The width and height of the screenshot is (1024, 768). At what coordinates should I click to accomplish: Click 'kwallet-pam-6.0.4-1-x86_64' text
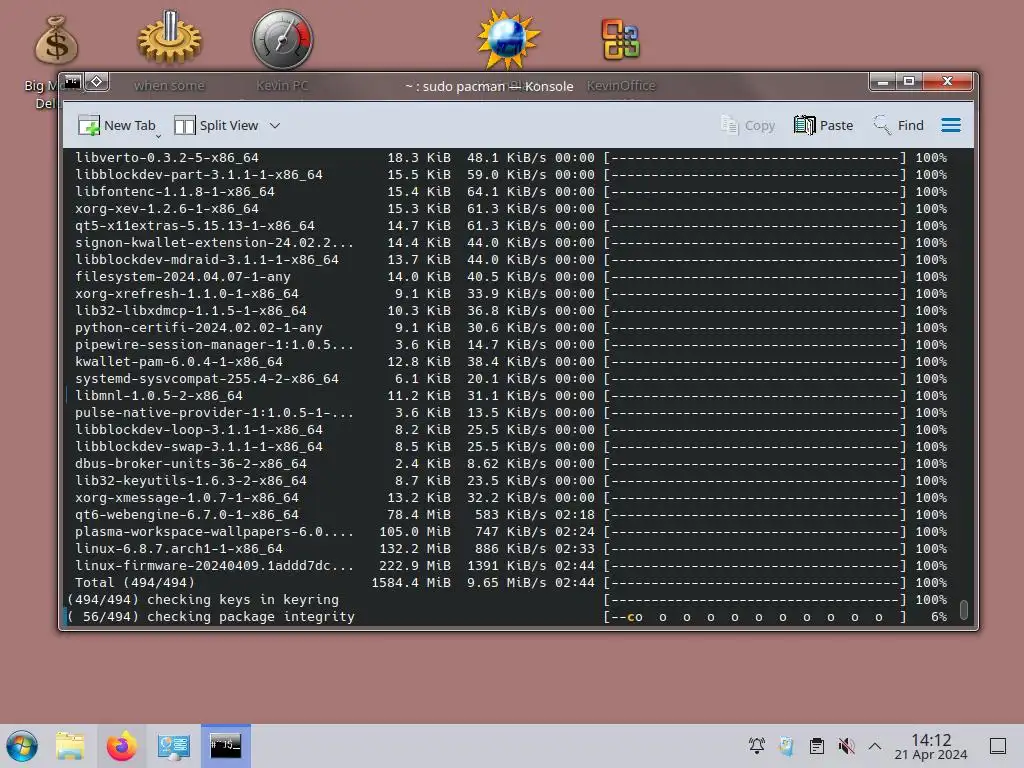point(179,362)
